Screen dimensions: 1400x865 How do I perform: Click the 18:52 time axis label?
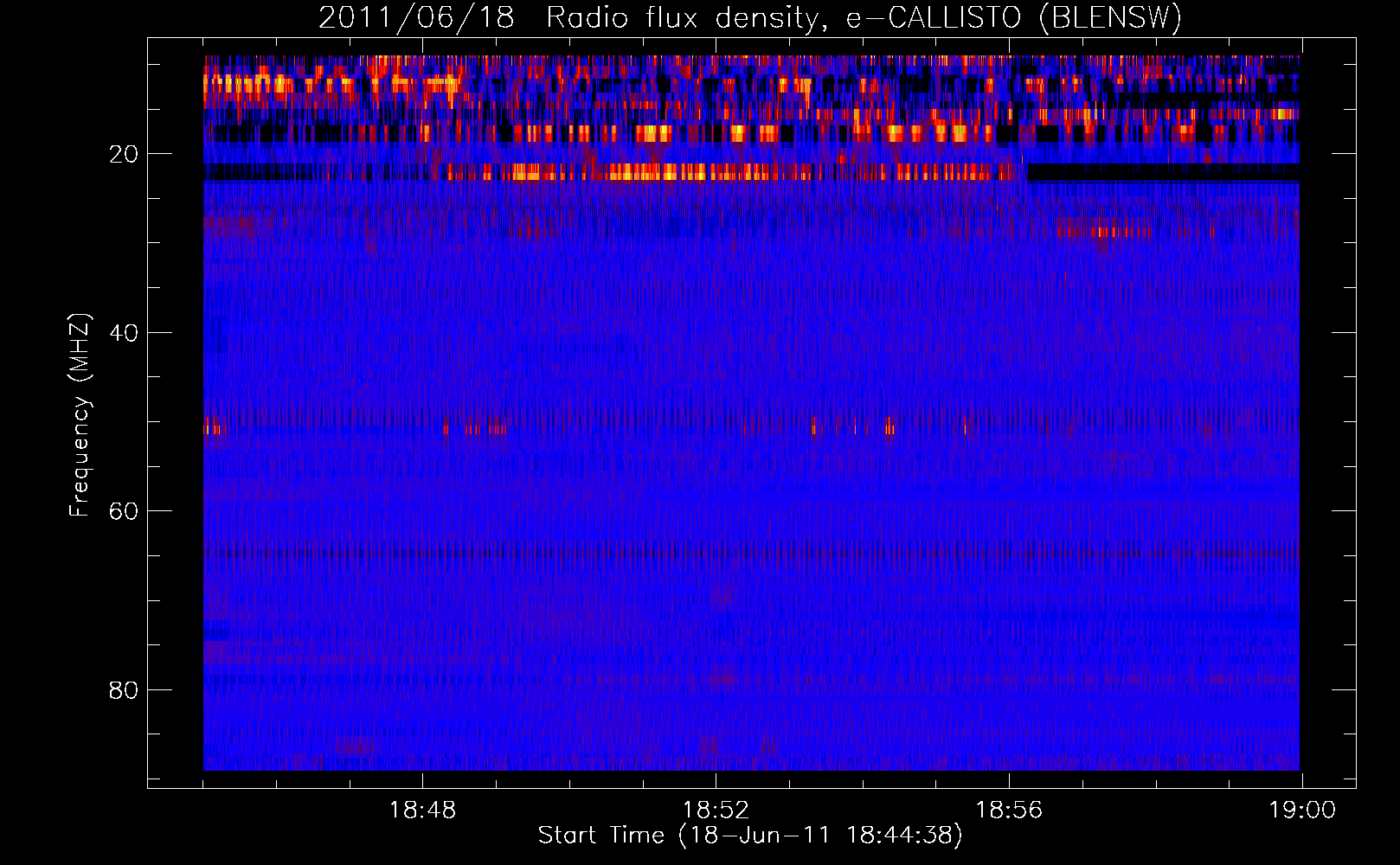tap(716, 811)
